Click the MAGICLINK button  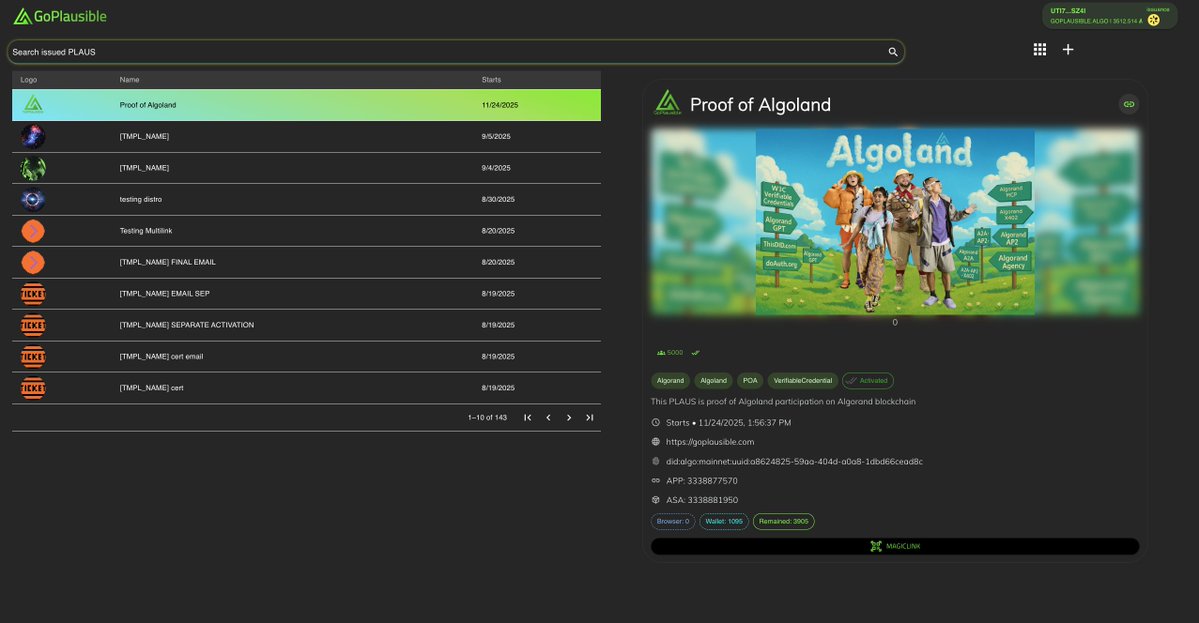click(895, 547)
